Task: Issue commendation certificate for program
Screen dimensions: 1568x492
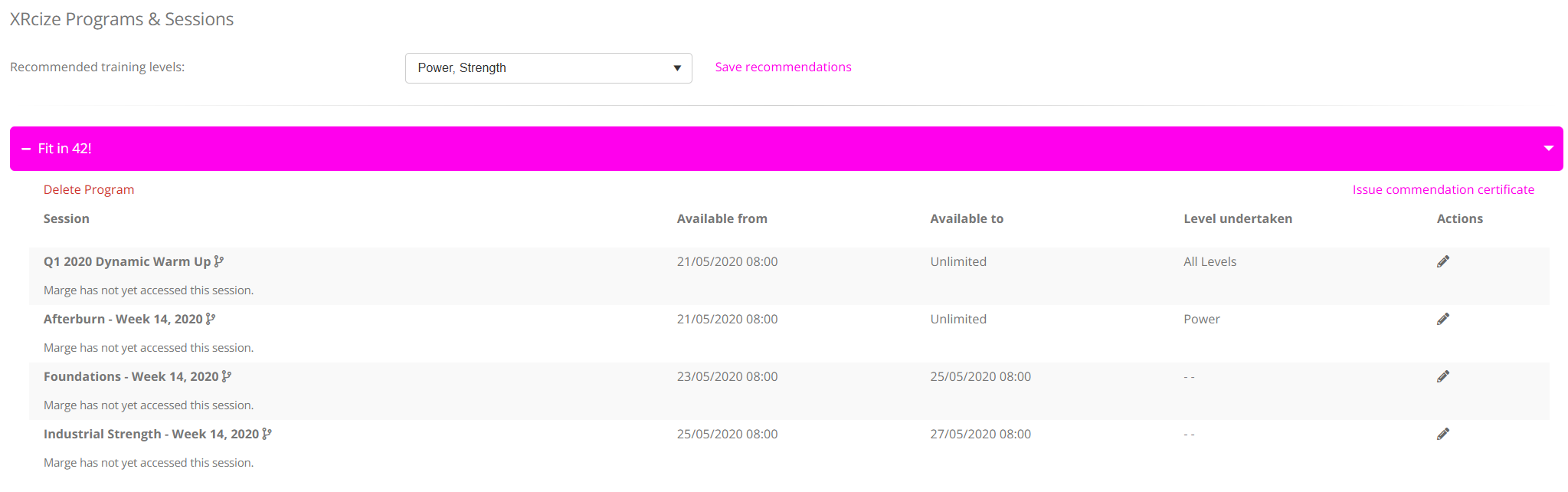Action: tap(1443, 190)
